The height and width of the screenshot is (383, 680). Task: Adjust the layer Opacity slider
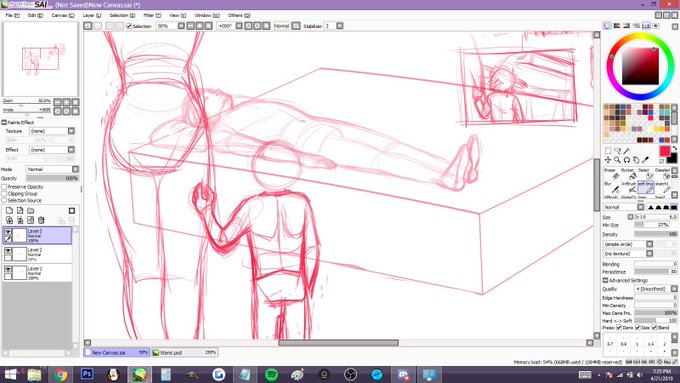[x=52, y=178]
